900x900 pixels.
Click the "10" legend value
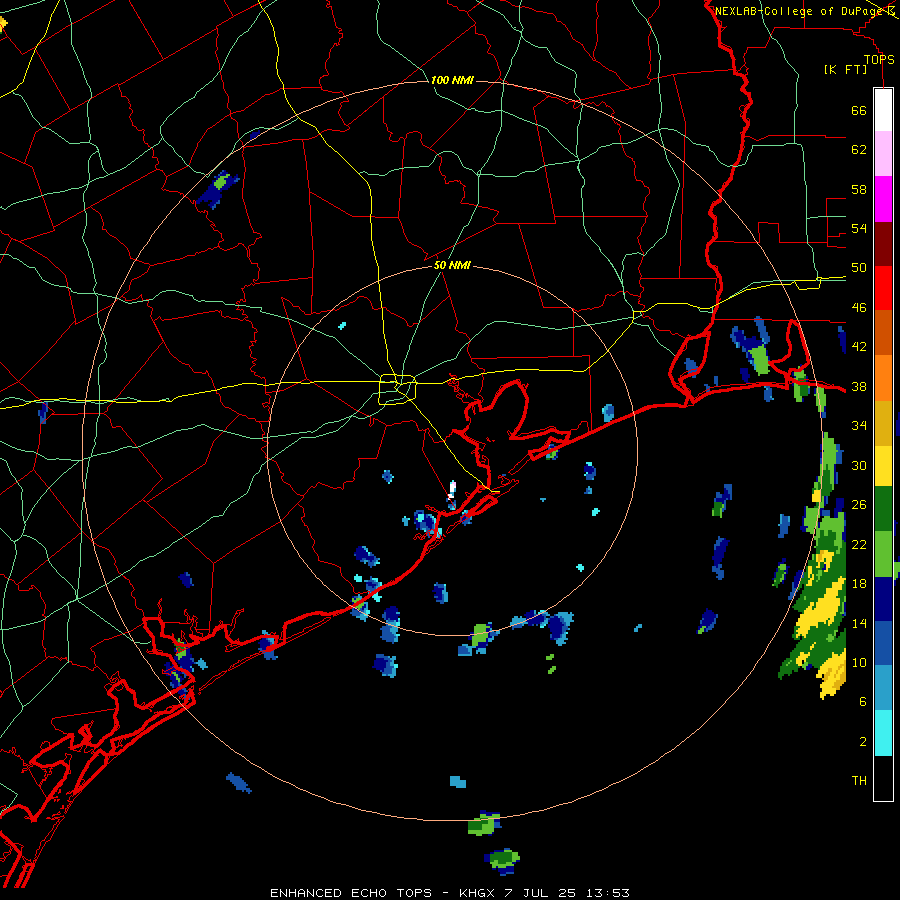[x=859, y=662]
